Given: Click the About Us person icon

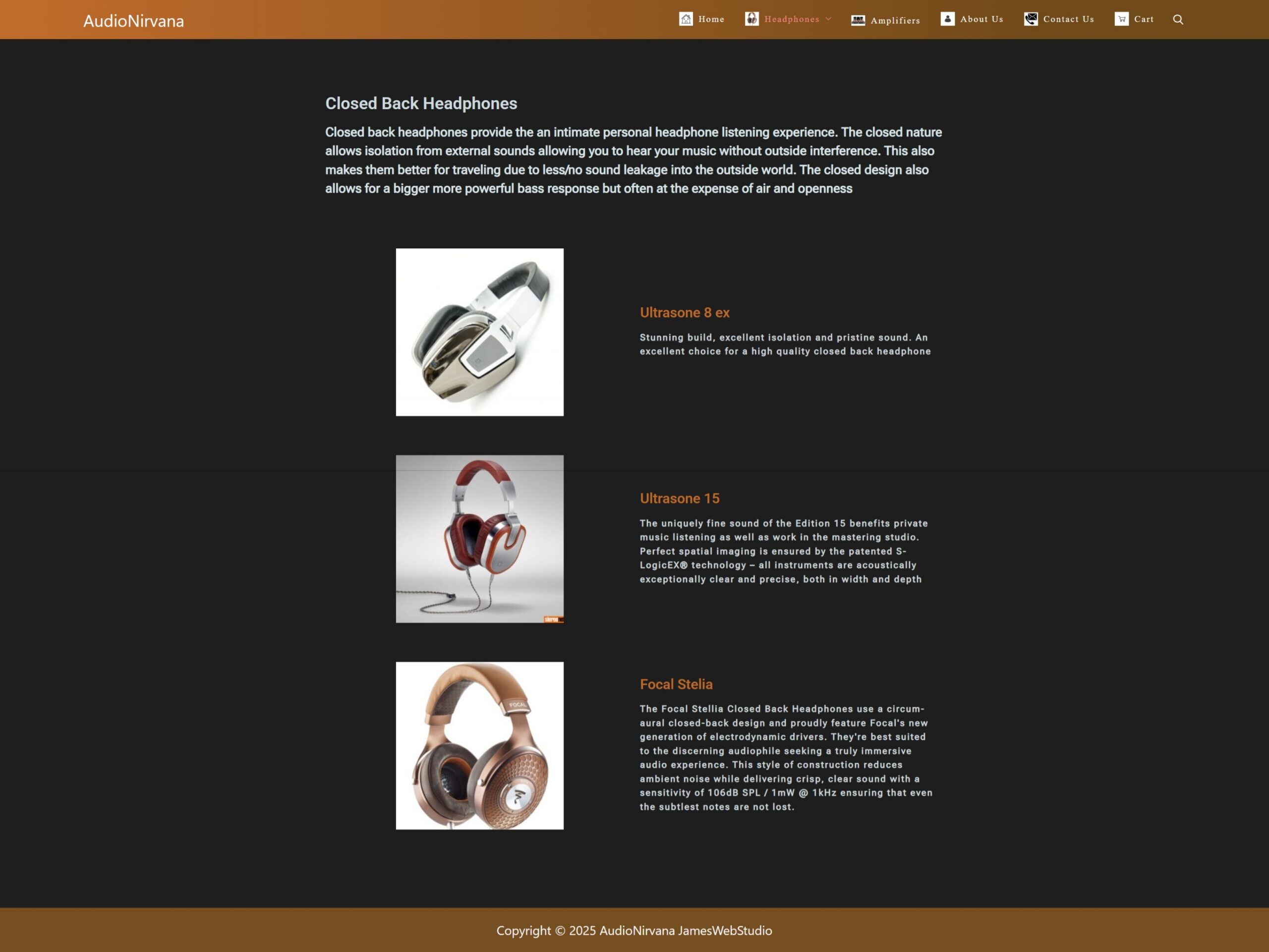Looking at the screenshot, I should 948,19.
